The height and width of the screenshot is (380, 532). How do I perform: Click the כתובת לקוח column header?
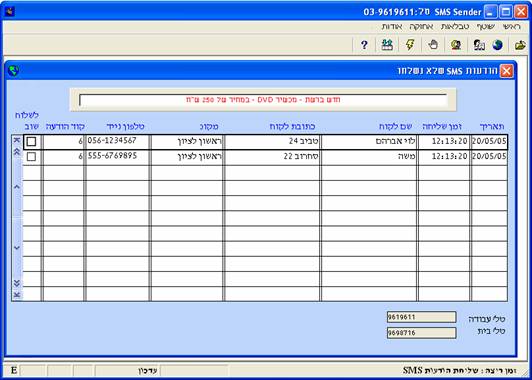(292, 127)
